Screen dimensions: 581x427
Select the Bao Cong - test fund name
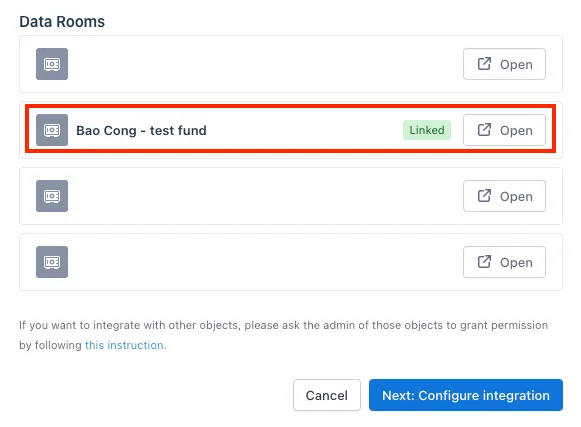pyautogui.click(x=141, y=130)
